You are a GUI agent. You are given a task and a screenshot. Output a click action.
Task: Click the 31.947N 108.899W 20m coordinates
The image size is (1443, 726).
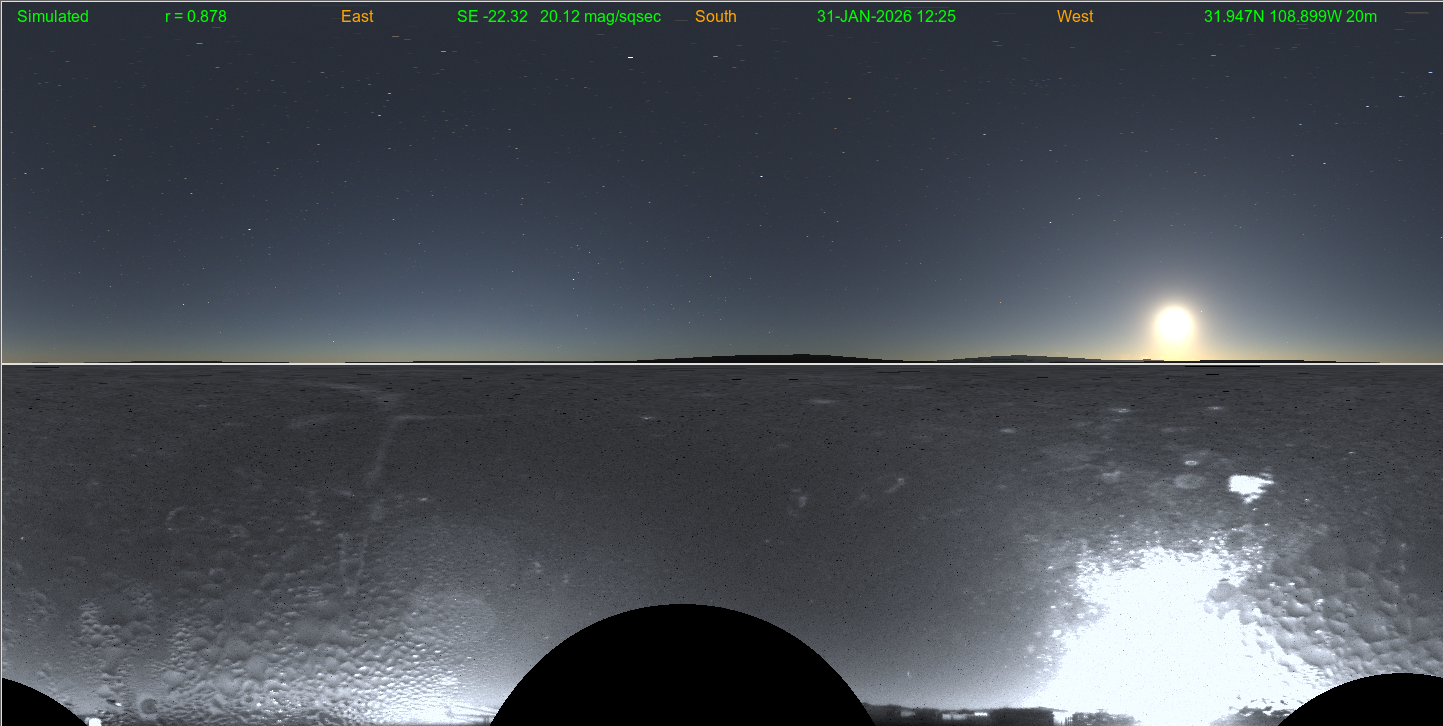(1290, 17)
